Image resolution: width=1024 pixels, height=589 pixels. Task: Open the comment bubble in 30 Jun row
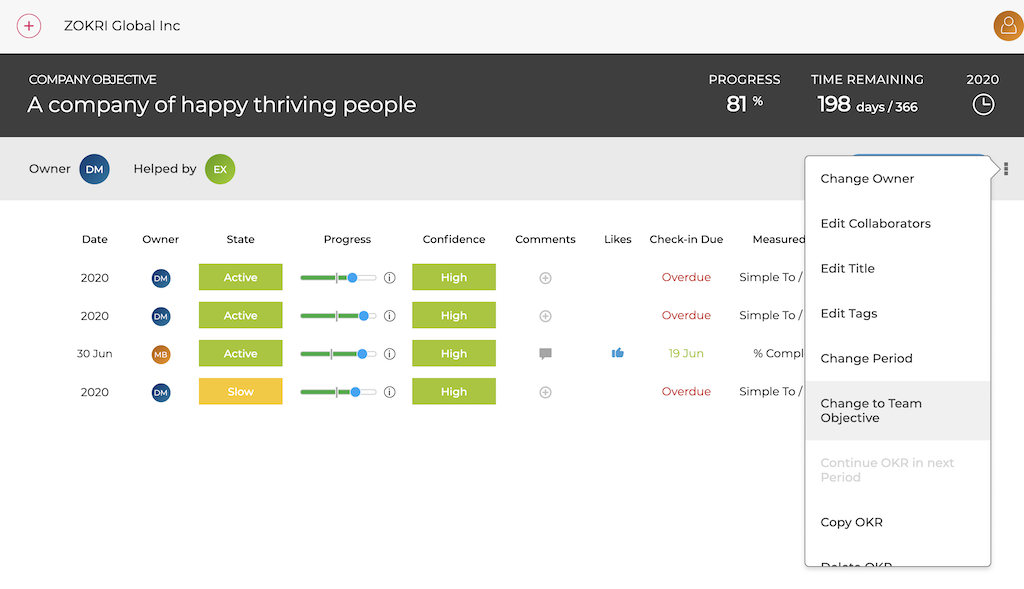point(545,354)
